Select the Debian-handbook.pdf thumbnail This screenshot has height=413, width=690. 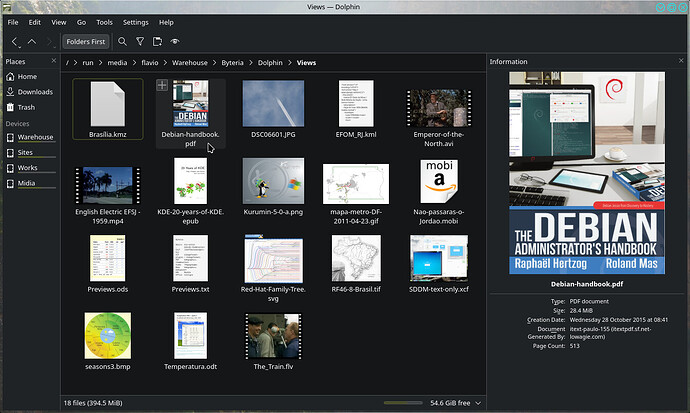click(191, 104)
